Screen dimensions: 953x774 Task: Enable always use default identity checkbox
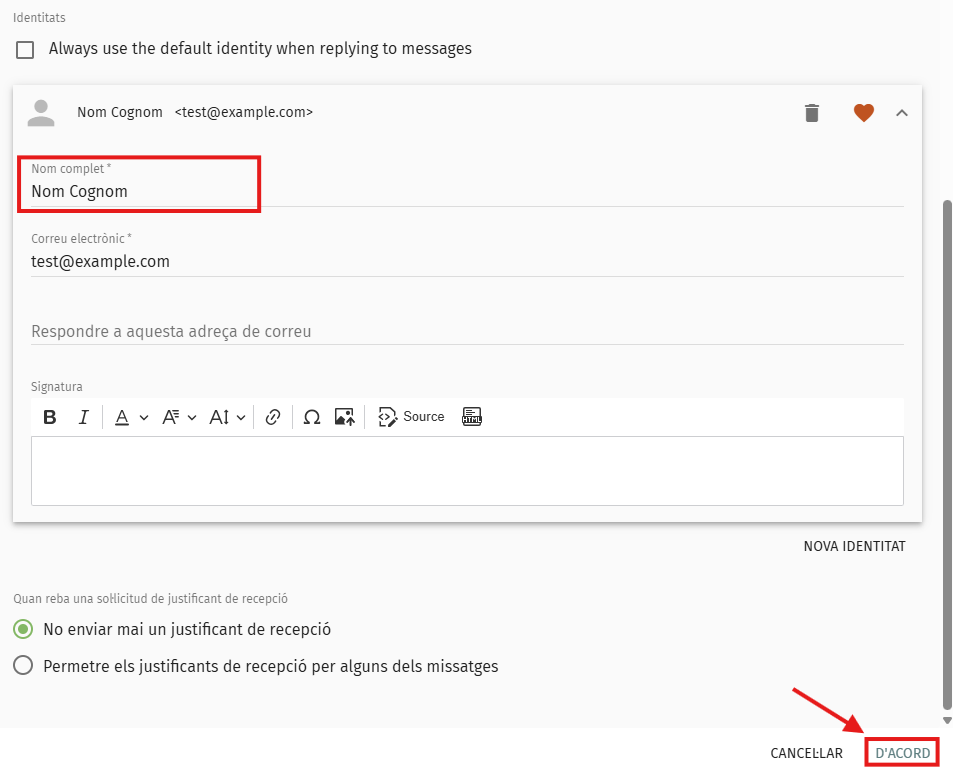[25, 49]
